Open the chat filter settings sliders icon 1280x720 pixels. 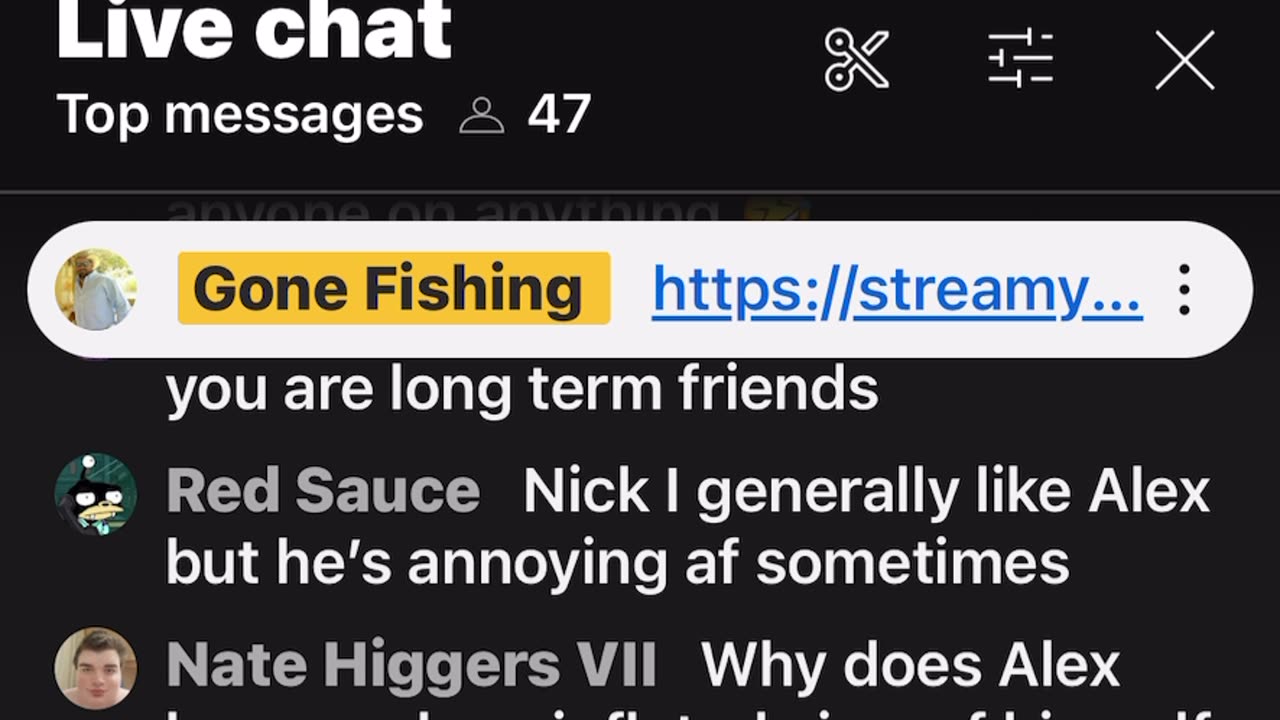pos(1020,60)
